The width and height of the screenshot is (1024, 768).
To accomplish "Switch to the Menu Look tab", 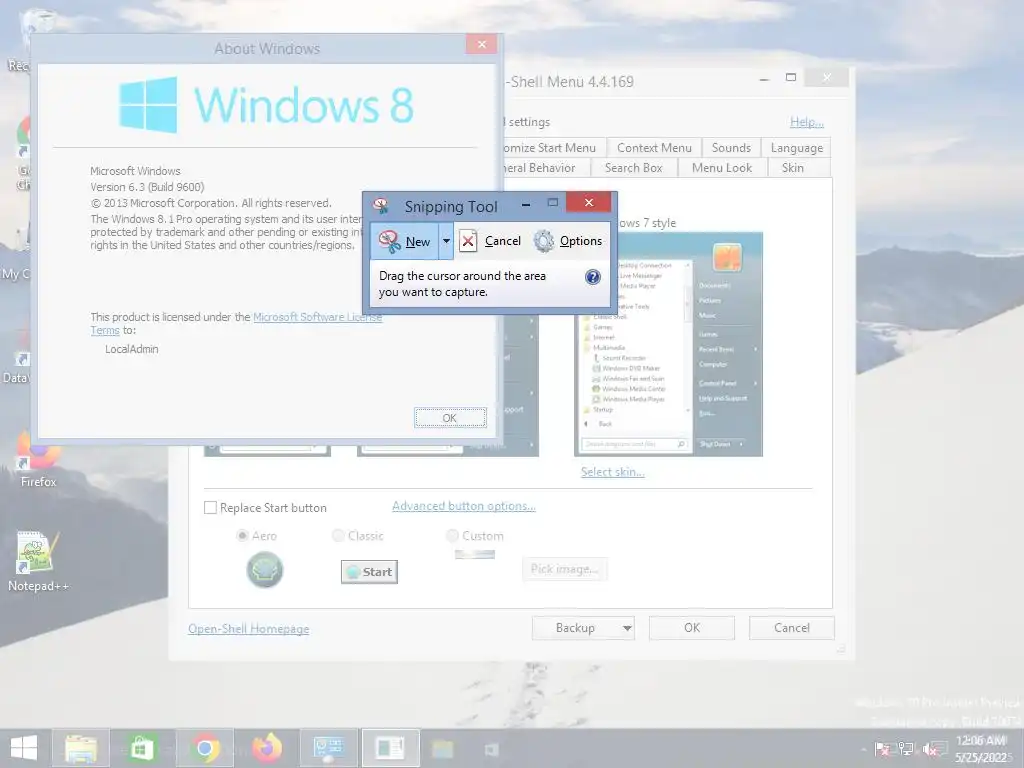I will tap(722, 168).
